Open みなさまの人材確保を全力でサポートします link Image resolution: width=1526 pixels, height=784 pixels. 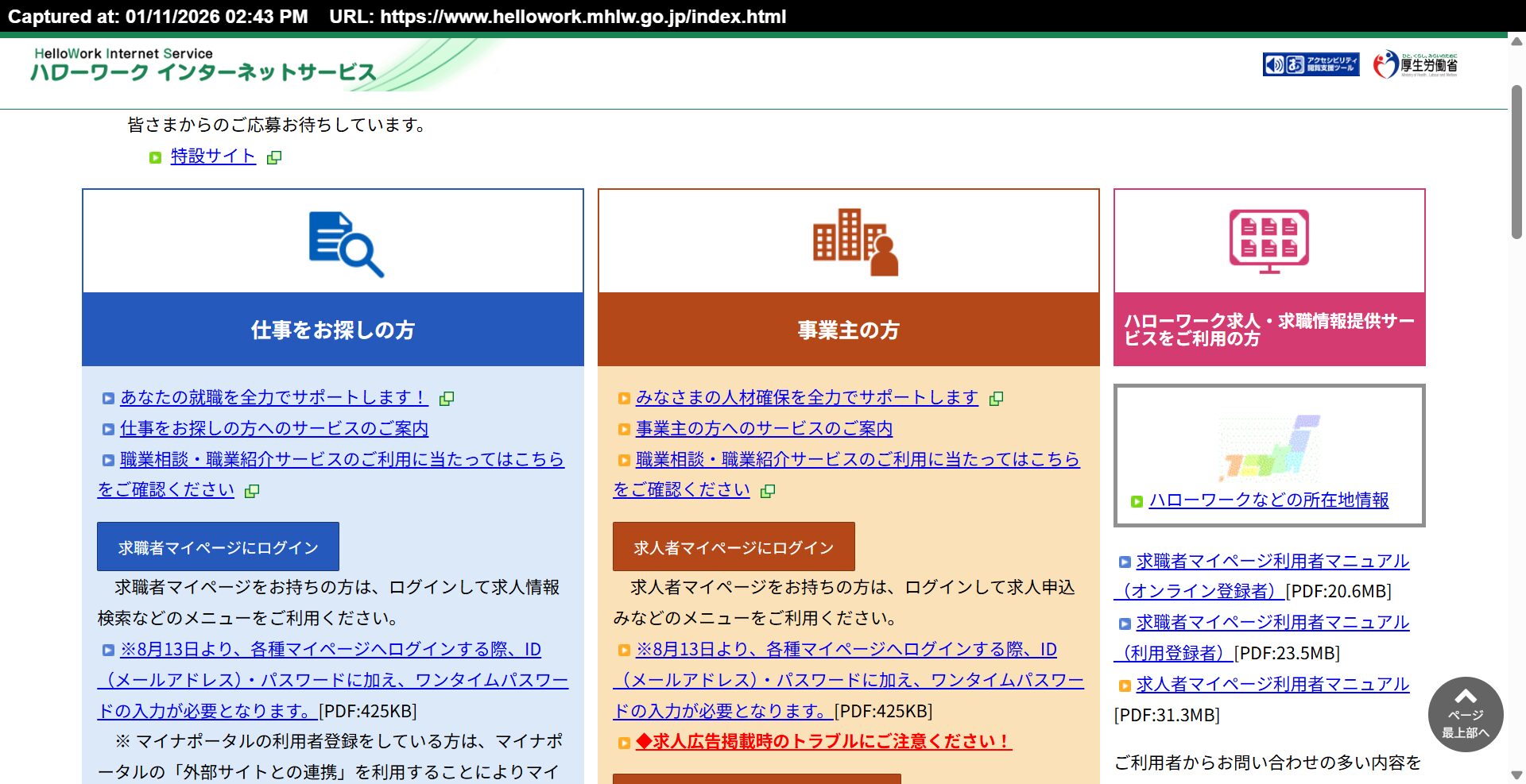click(x=807, y=397)
